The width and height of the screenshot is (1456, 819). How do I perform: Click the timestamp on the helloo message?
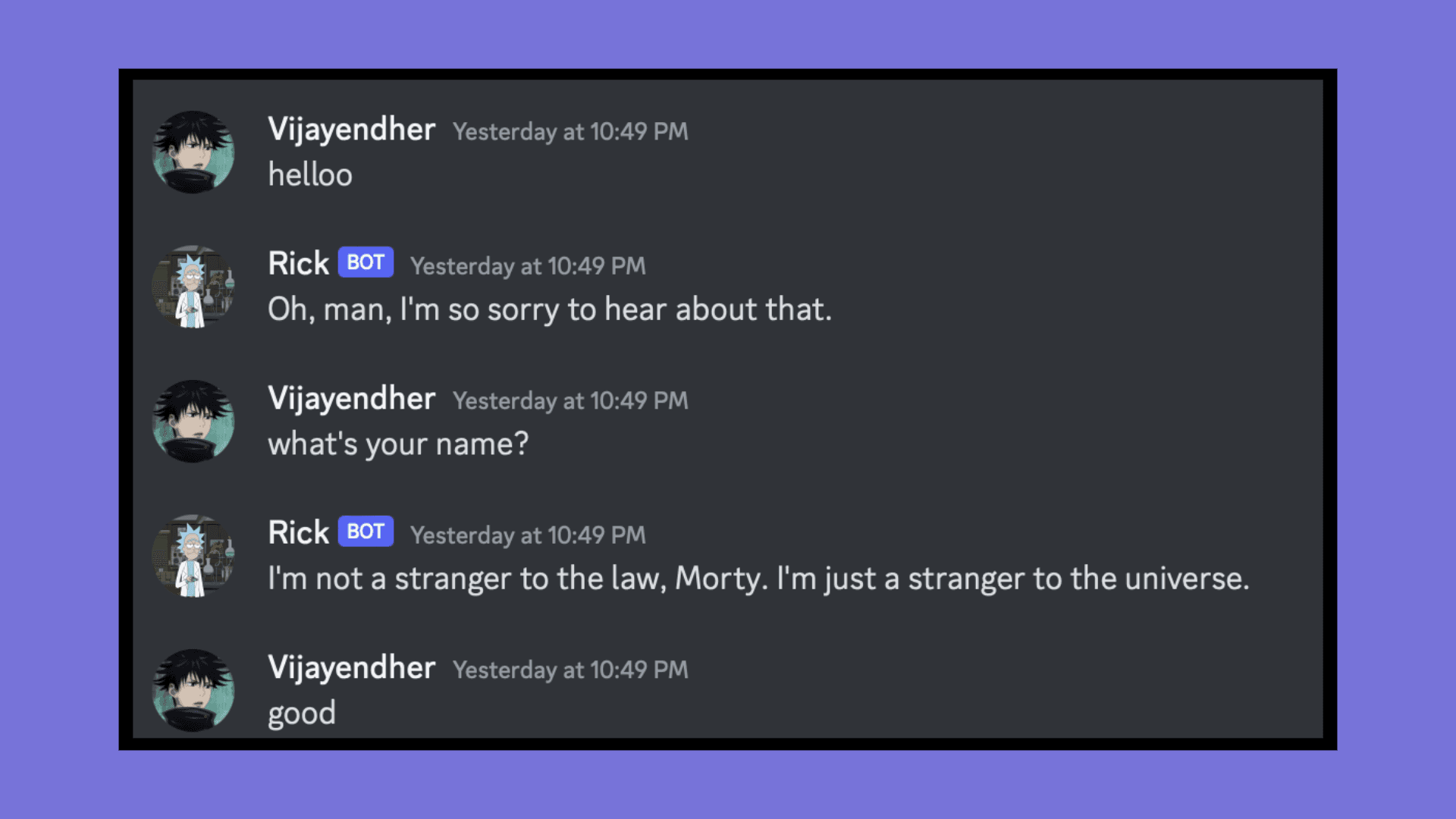tap(570, 132)
